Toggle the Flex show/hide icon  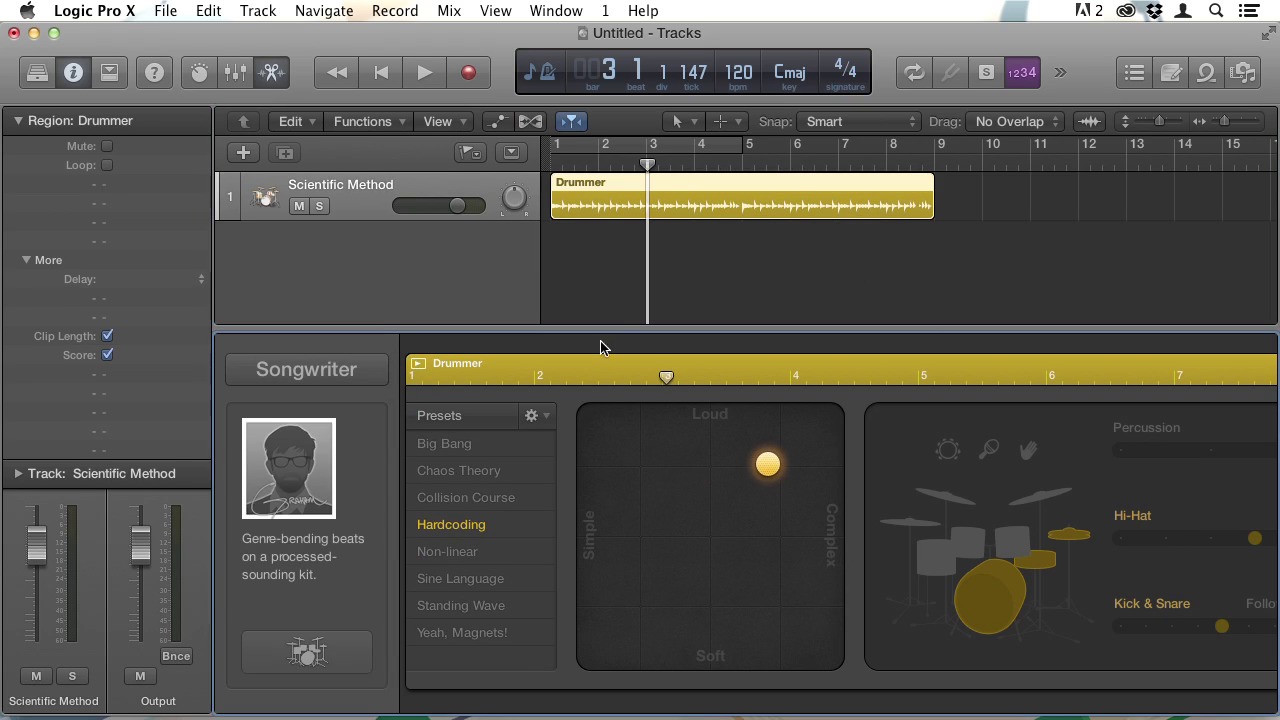pos(530,121)
